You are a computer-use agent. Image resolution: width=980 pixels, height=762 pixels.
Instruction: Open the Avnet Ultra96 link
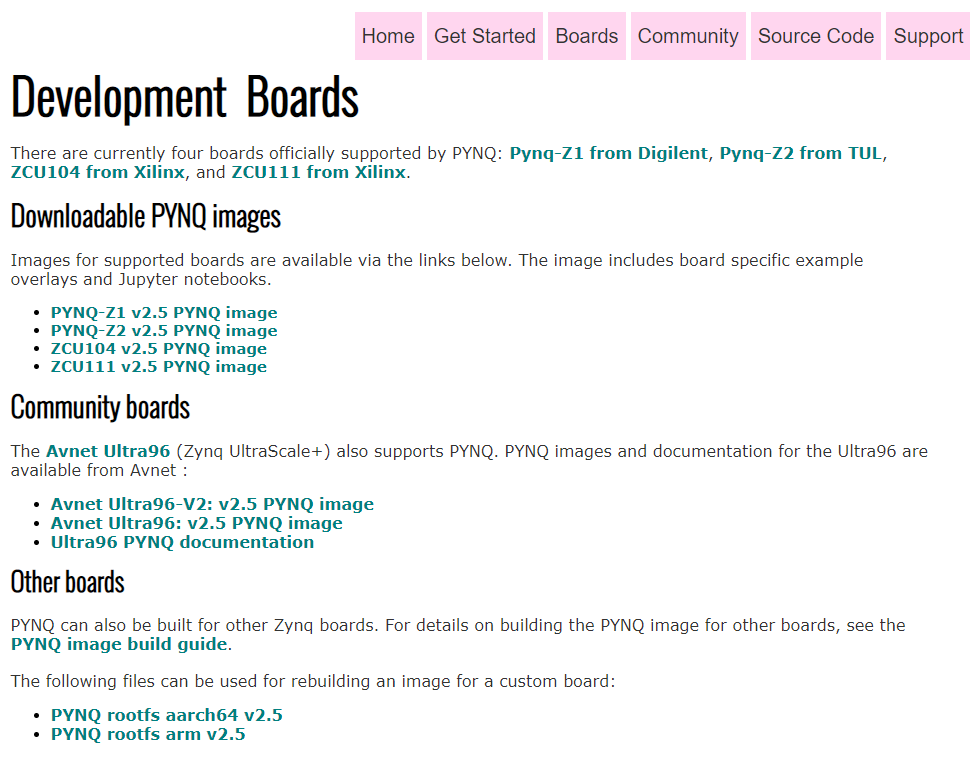click(x=107, y=450)
